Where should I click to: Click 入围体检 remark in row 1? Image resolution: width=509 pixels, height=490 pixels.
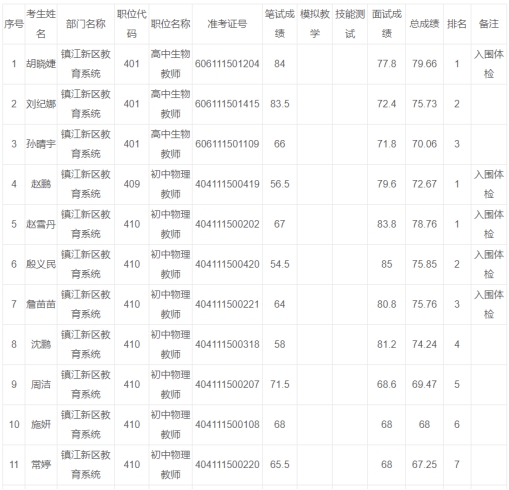(x=489, y=64)
